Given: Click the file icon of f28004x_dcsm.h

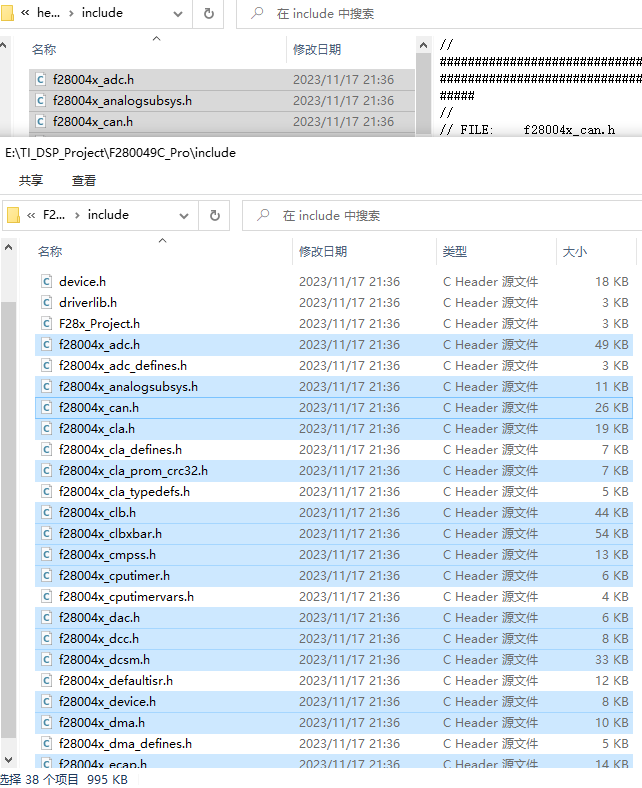Looking at the screenshot, I should coord(46,659).
